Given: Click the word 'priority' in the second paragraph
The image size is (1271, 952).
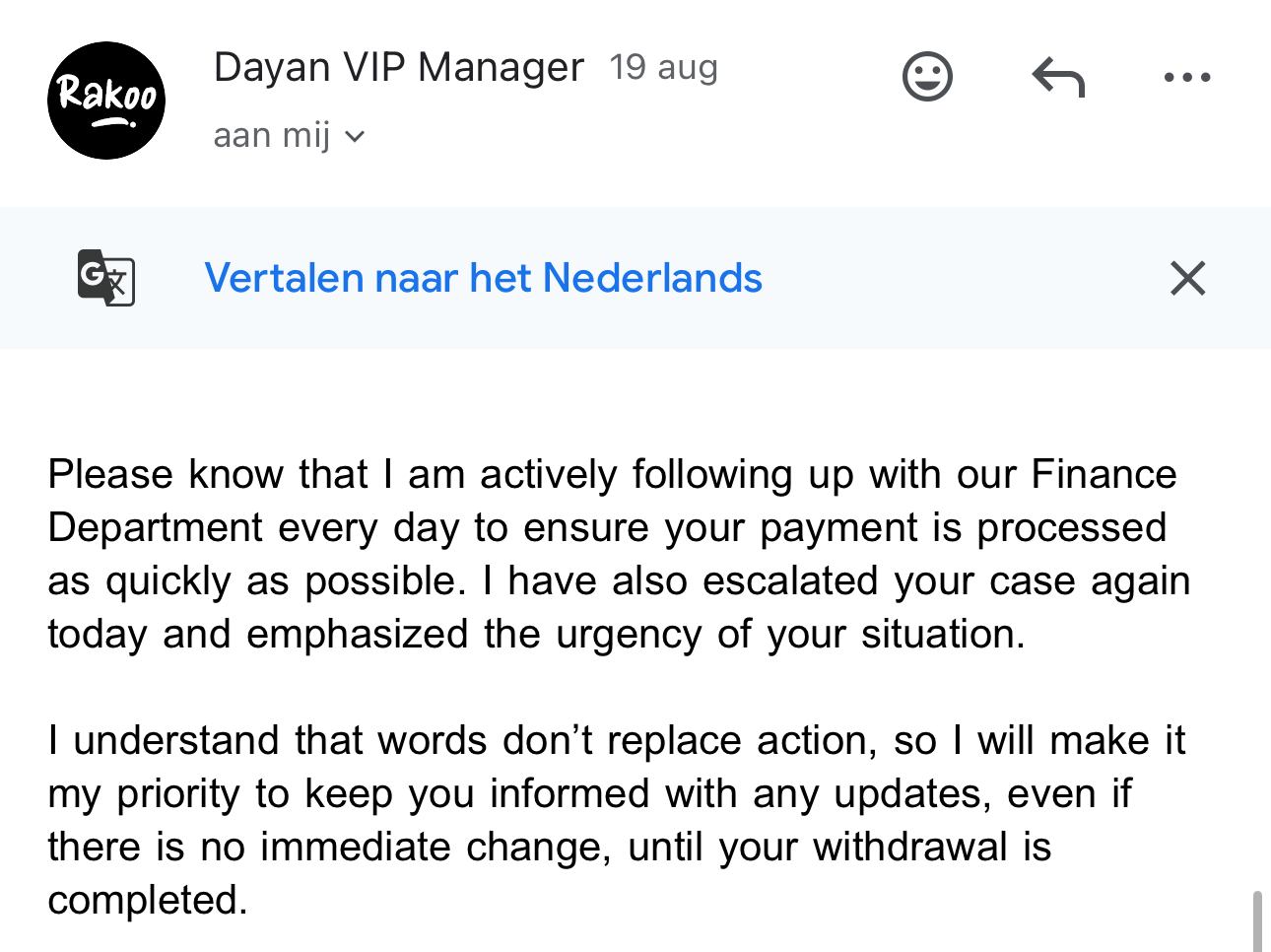Looking at the screenshot, I should point(178,793).
